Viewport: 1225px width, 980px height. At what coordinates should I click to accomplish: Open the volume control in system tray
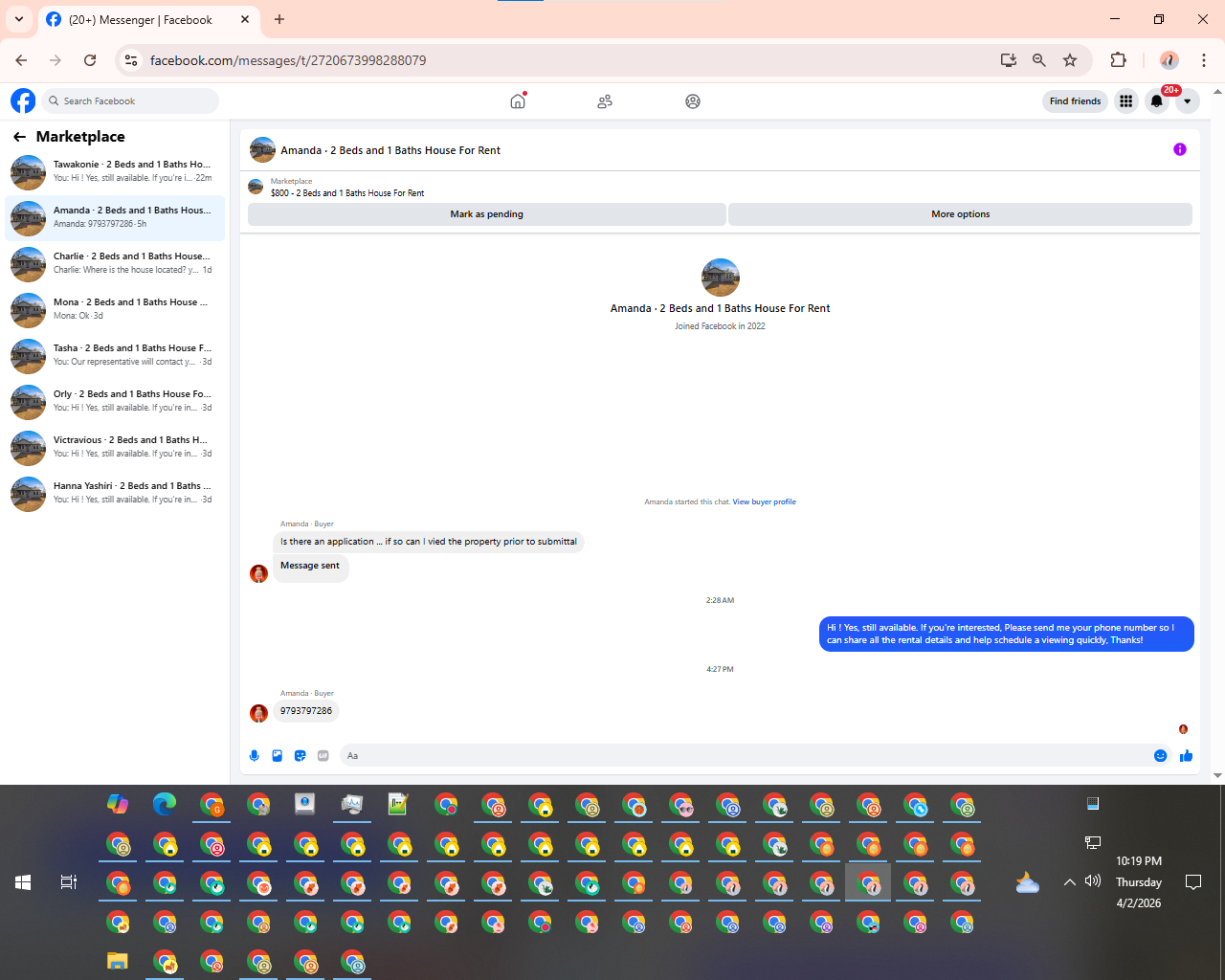(1093, 881)
